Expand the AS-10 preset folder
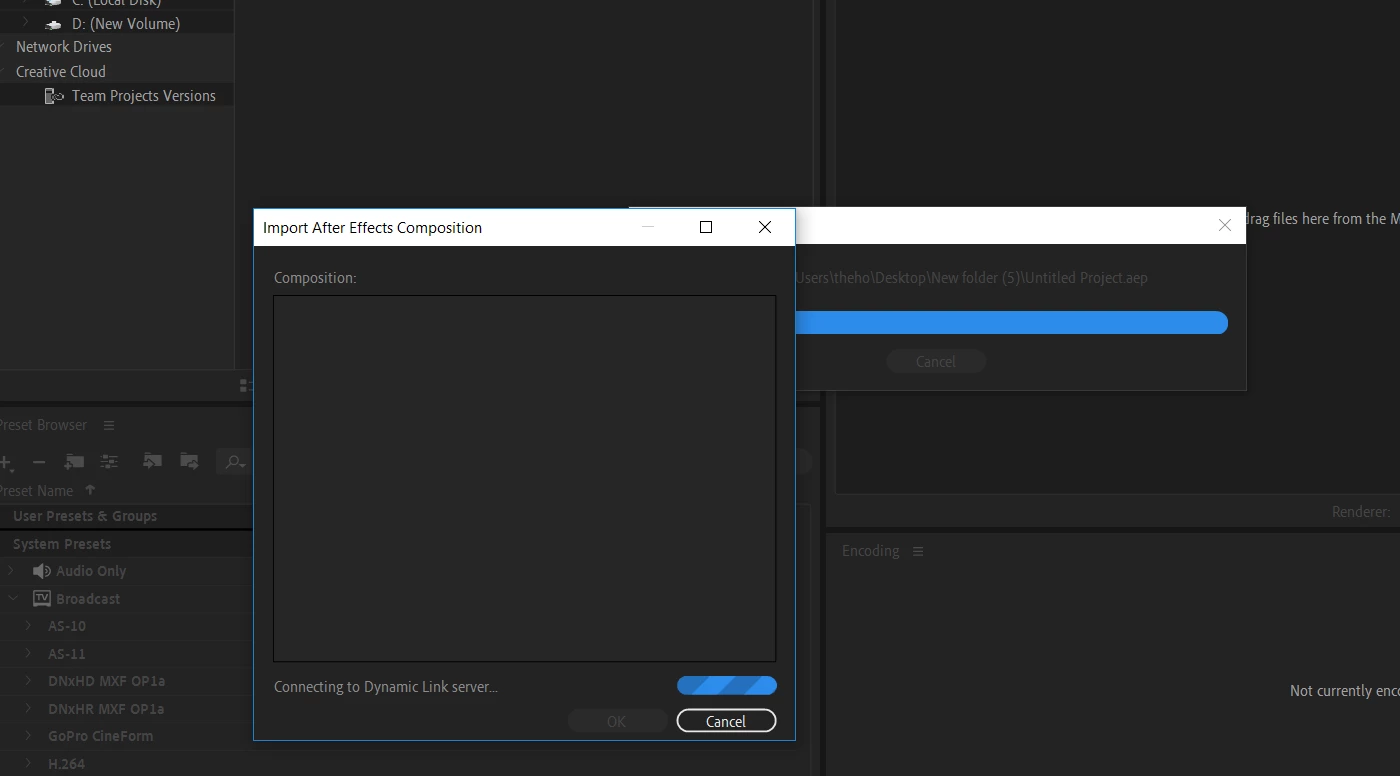Image resolution: width=1400 pixels, height=776 pixels. tap(28, 626)
